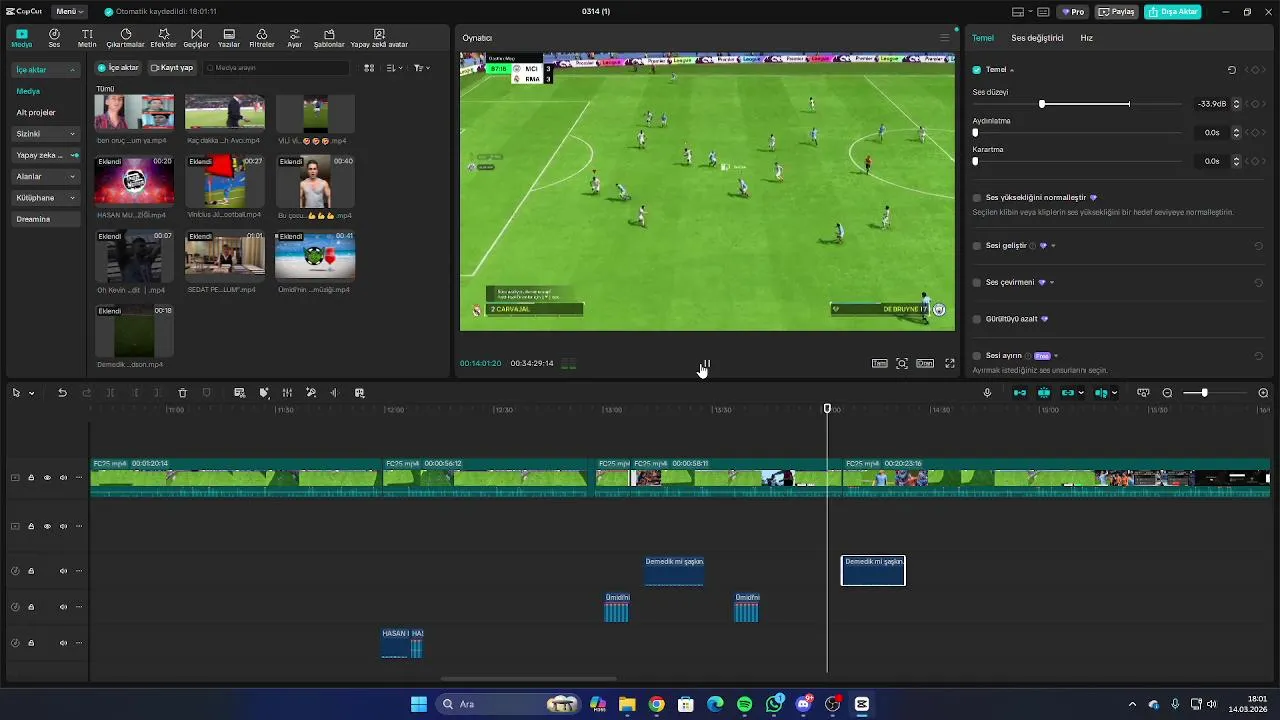Click the player options hamburger menu
1280x720 pixels.
point(944,38)
